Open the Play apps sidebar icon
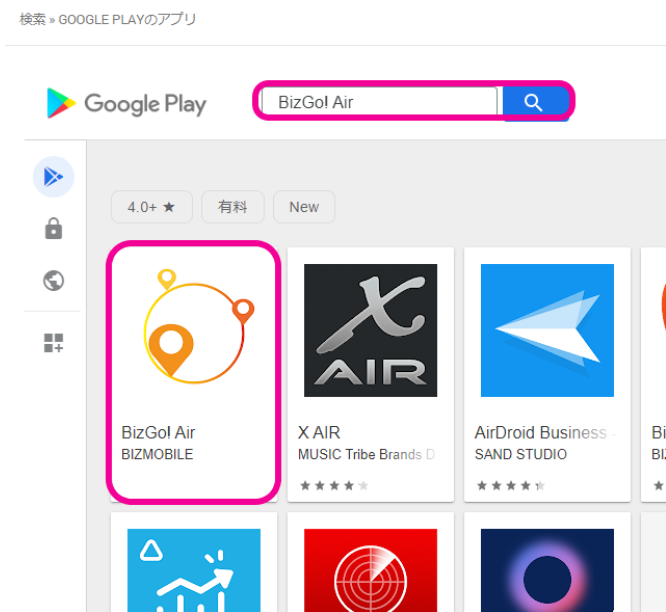 tap(53, 177)
